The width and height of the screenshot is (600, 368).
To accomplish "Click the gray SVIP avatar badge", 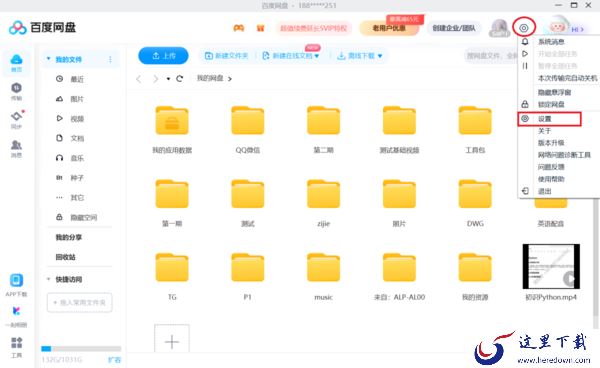I will click(x=499, y=28).
